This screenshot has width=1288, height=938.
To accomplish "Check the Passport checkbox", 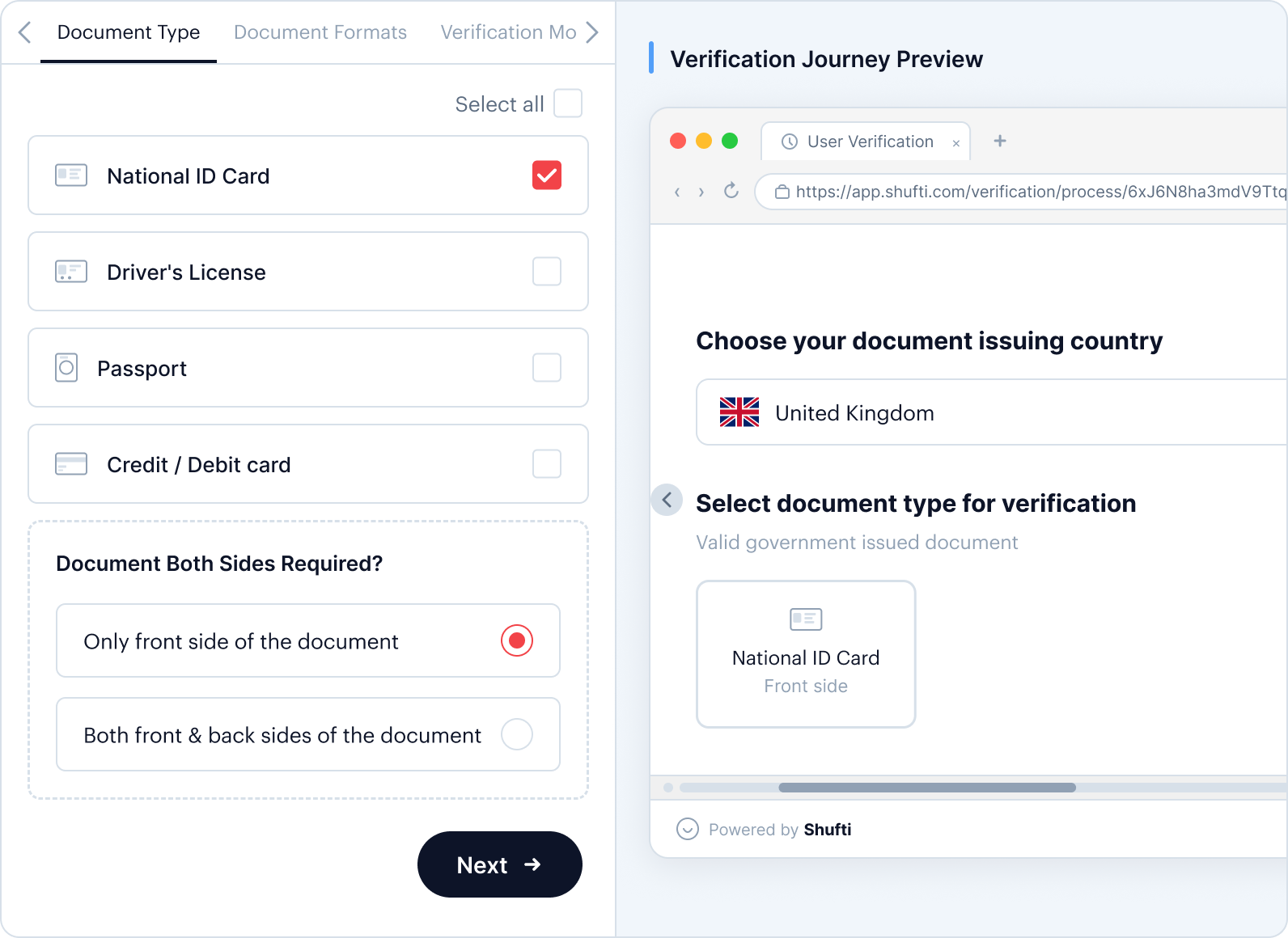I will [x=547, y=368].
